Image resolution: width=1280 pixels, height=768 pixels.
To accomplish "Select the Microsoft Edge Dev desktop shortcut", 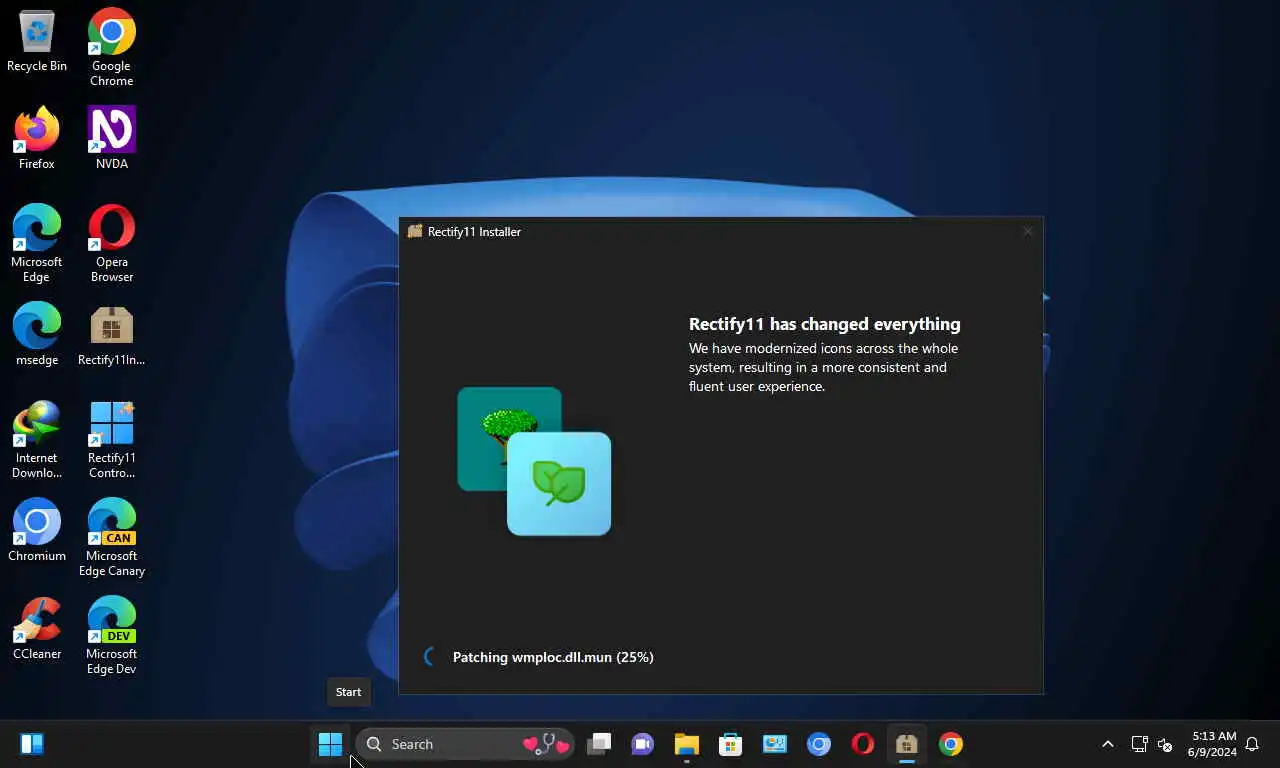I will click(x=112, y=636).
